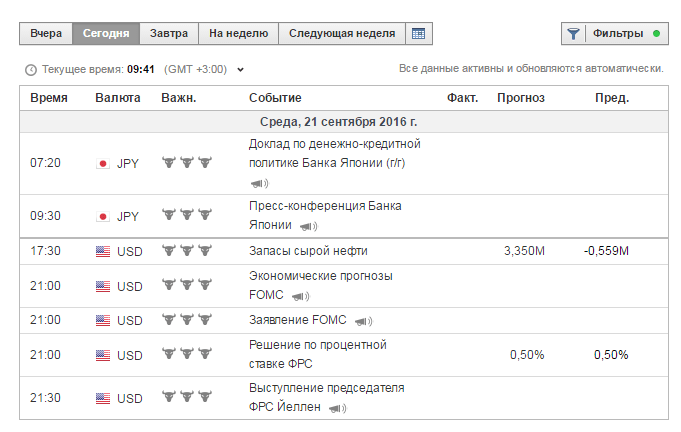Switch to the Завтра tab
Viewport: 681px width, 432px height.
(x=169, y=33)
